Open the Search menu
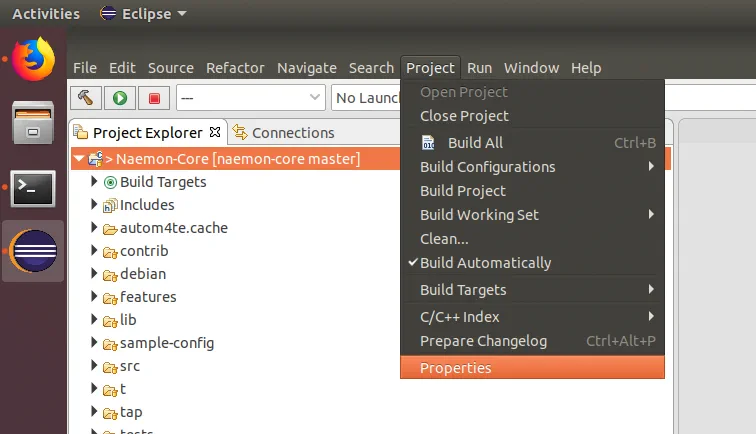756x434 pixels. tap(371, 68)
